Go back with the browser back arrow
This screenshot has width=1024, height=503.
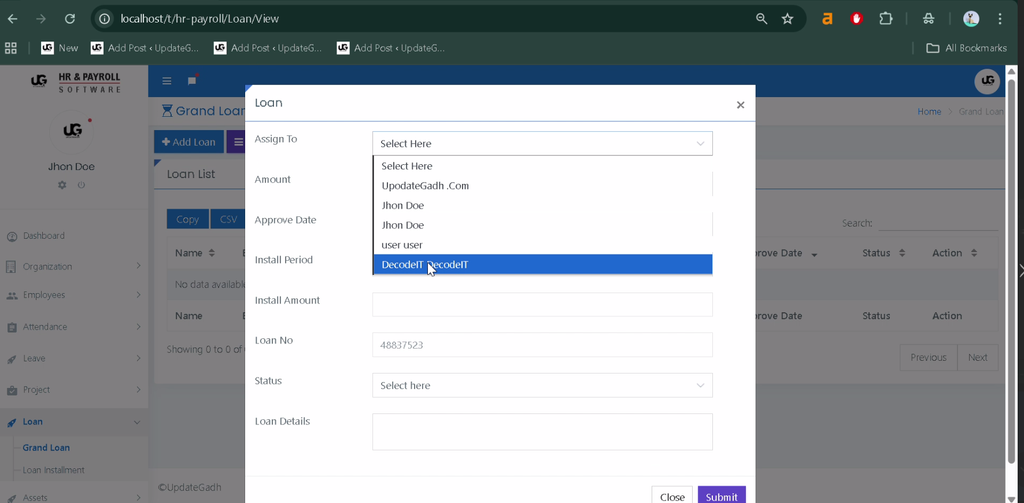coord(12,19)
